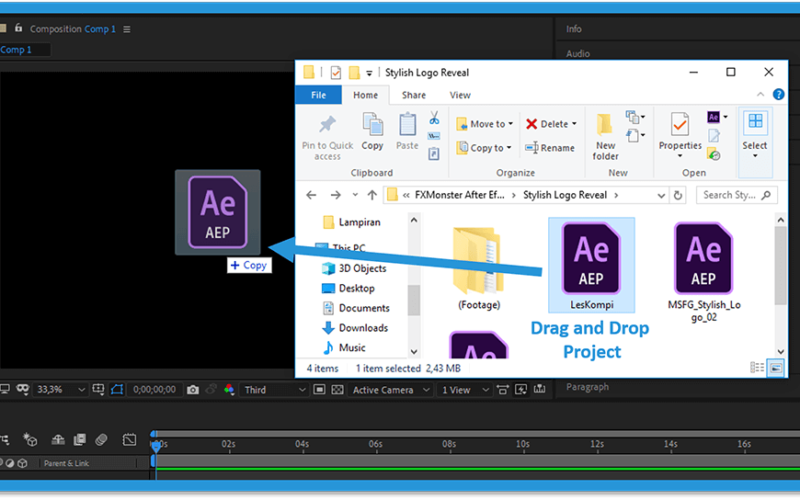Click FXMonster After Ef... breadcrumb
800x500 pixels.
point(459,195)
